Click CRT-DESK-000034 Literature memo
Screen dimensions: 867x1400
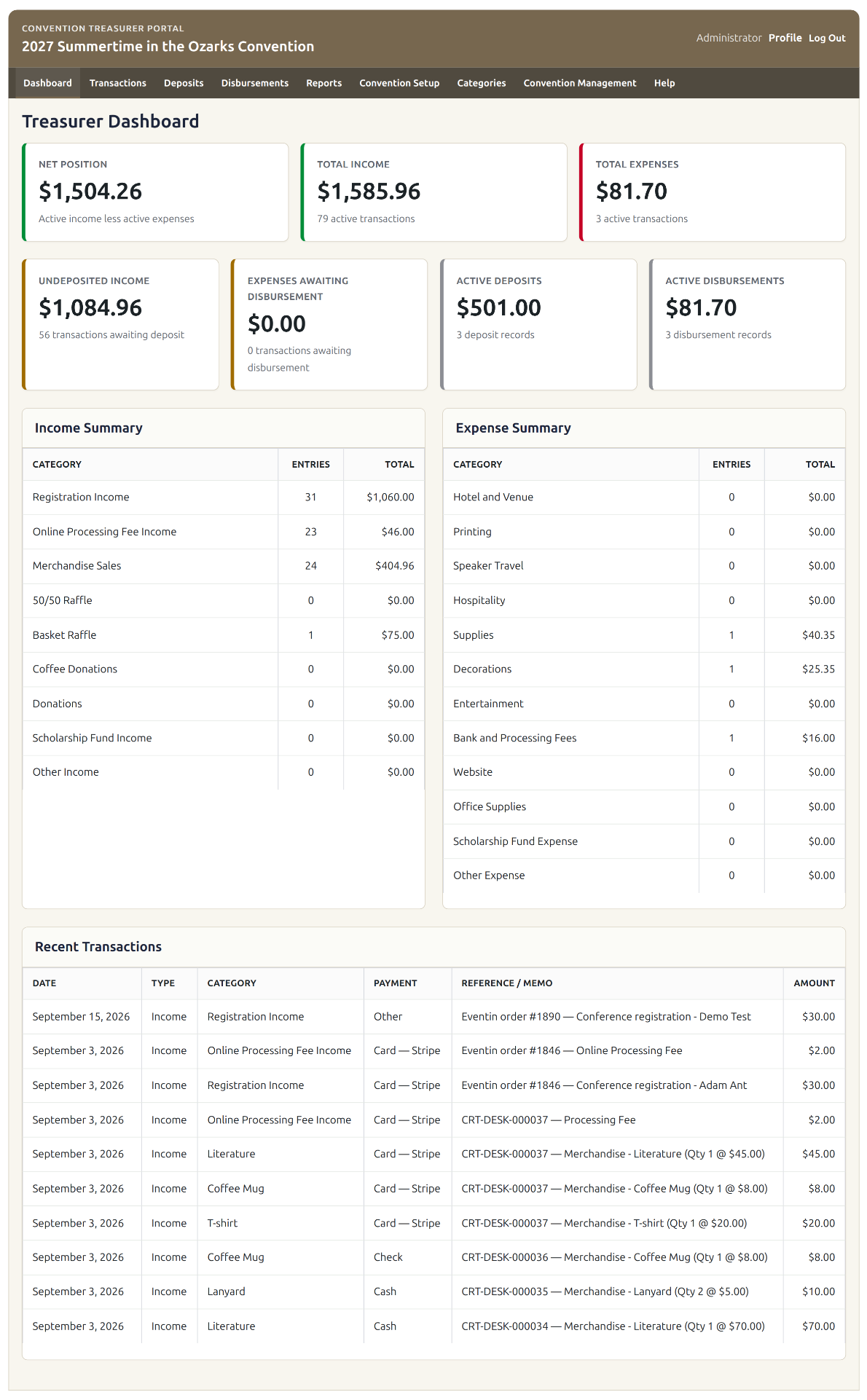coord(613,1326)
